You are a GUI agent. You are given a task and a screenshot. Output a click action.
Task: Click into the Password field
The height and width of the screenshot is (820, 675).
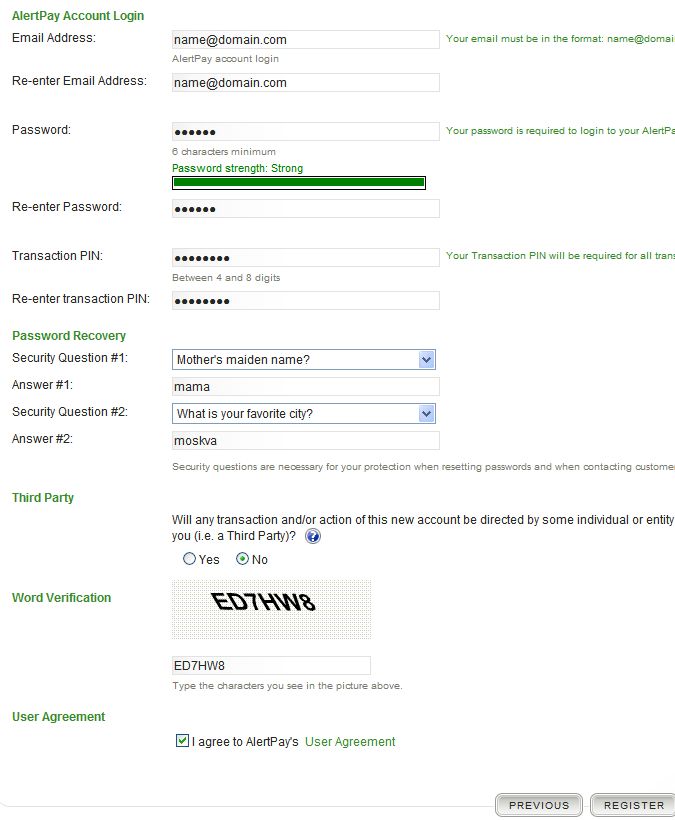click(305, 131)
